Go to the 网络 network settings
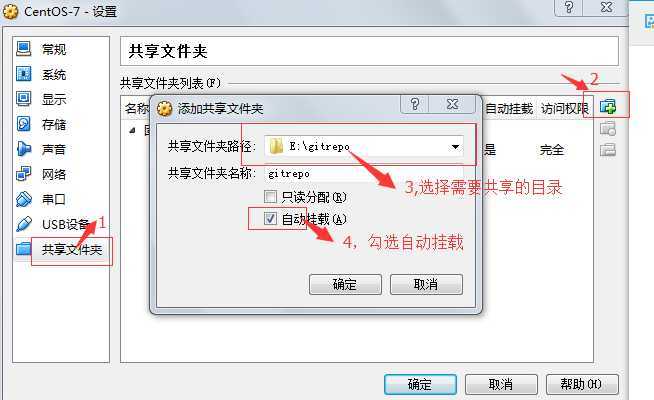Screen dimensions: 654x400 (41, 174)
